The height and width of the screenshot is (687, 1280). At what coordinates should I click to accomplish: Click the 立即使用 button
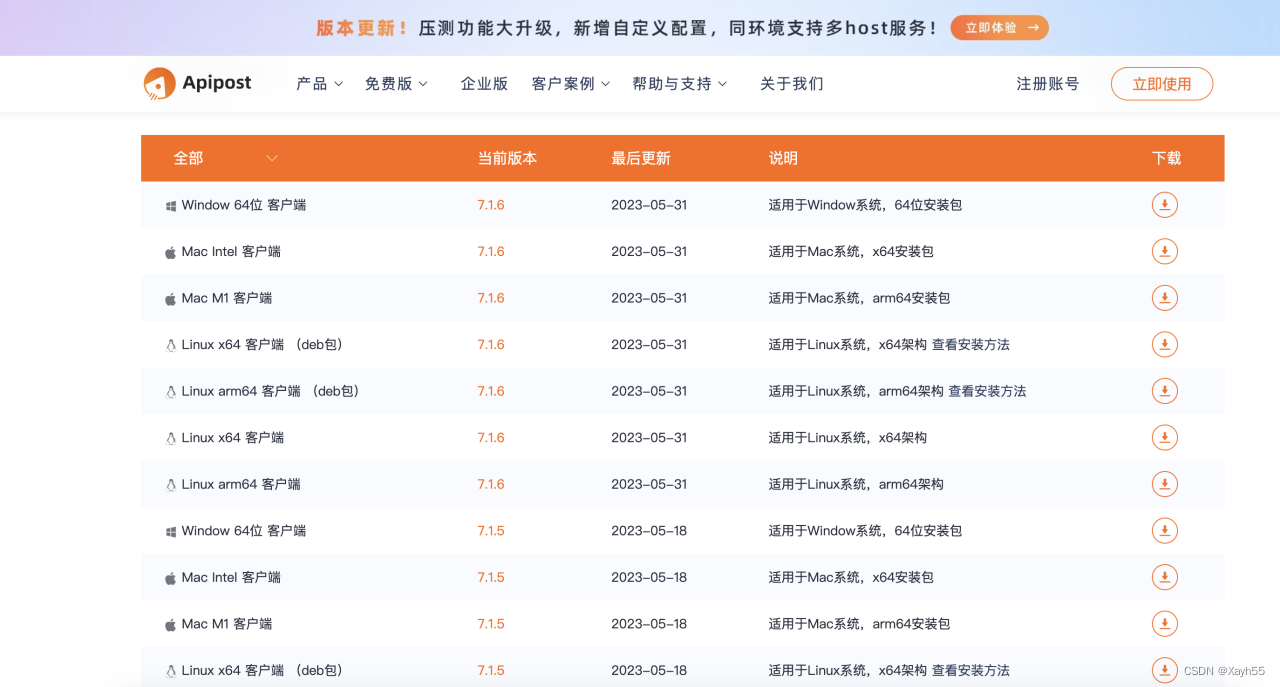click(1162, 84)
